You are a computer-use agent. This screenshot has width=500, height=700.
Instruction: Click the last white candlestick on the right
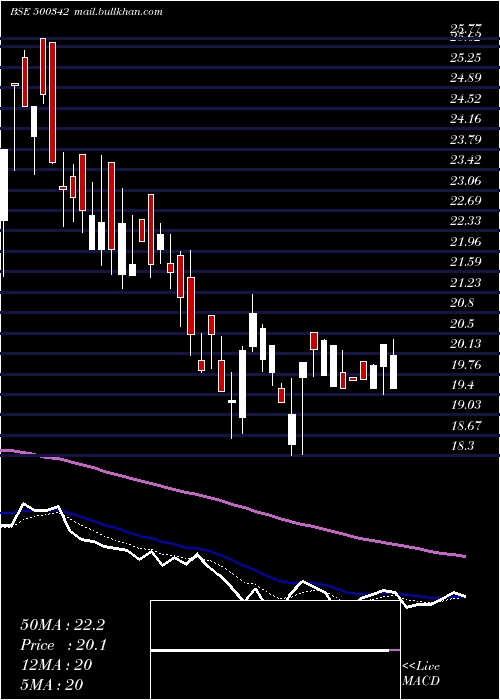[393, 372]
